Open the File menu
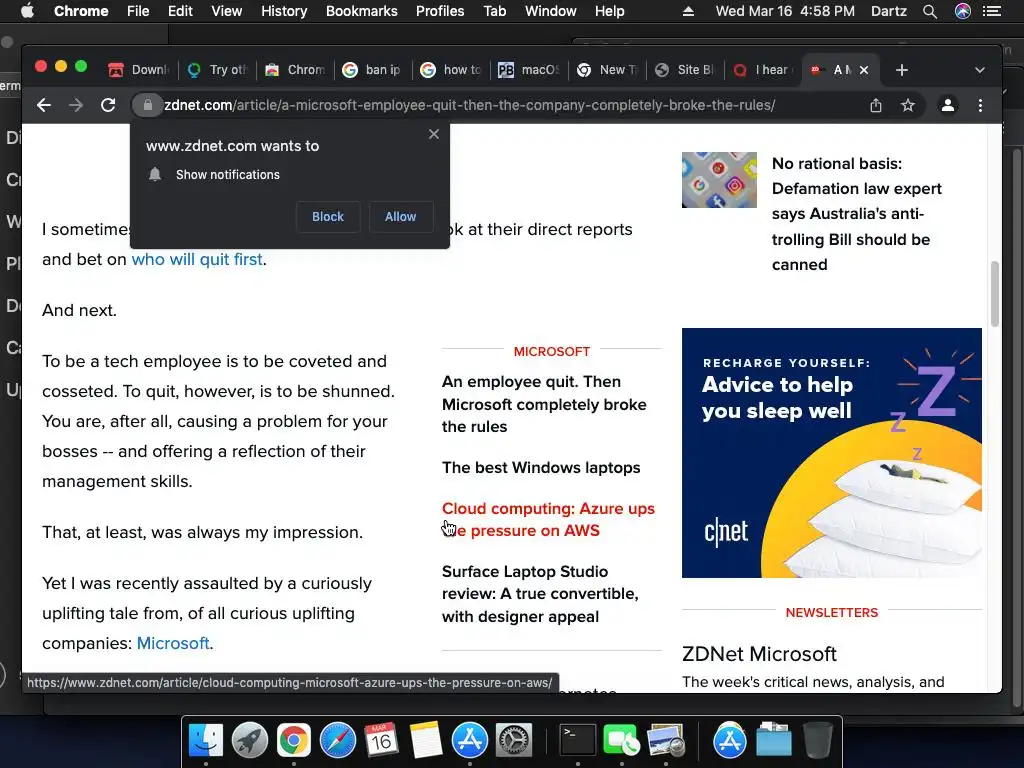 [x=138, y=11]
